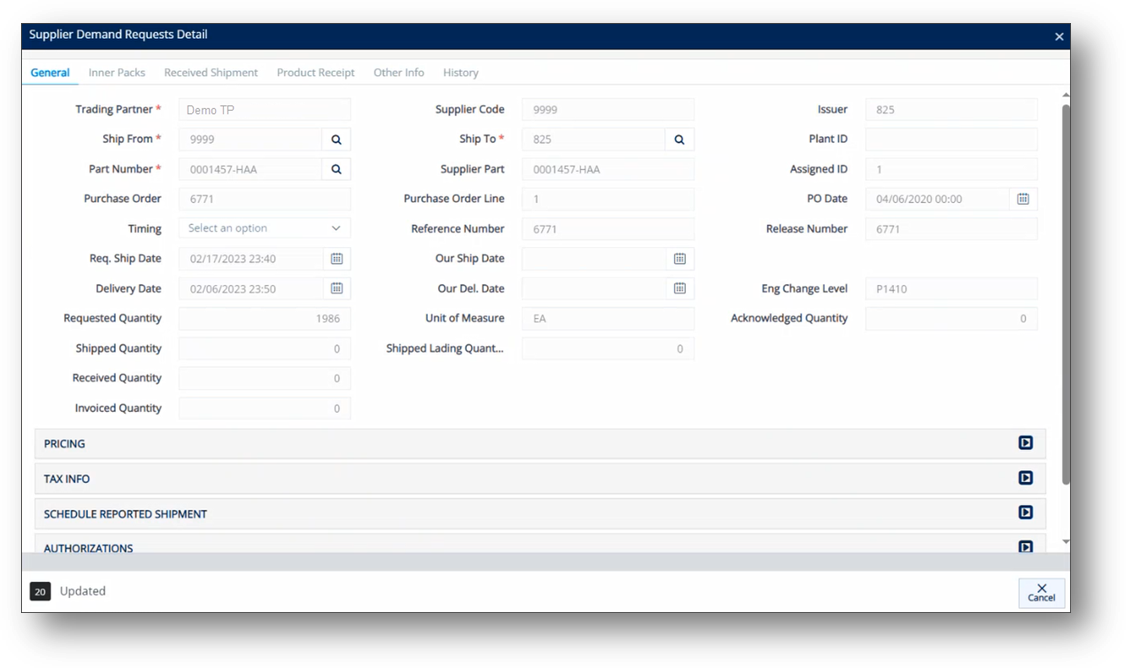Close the Supplier Demand Requests Detail dialog

pyautogui.click(x=1059, y=37)
